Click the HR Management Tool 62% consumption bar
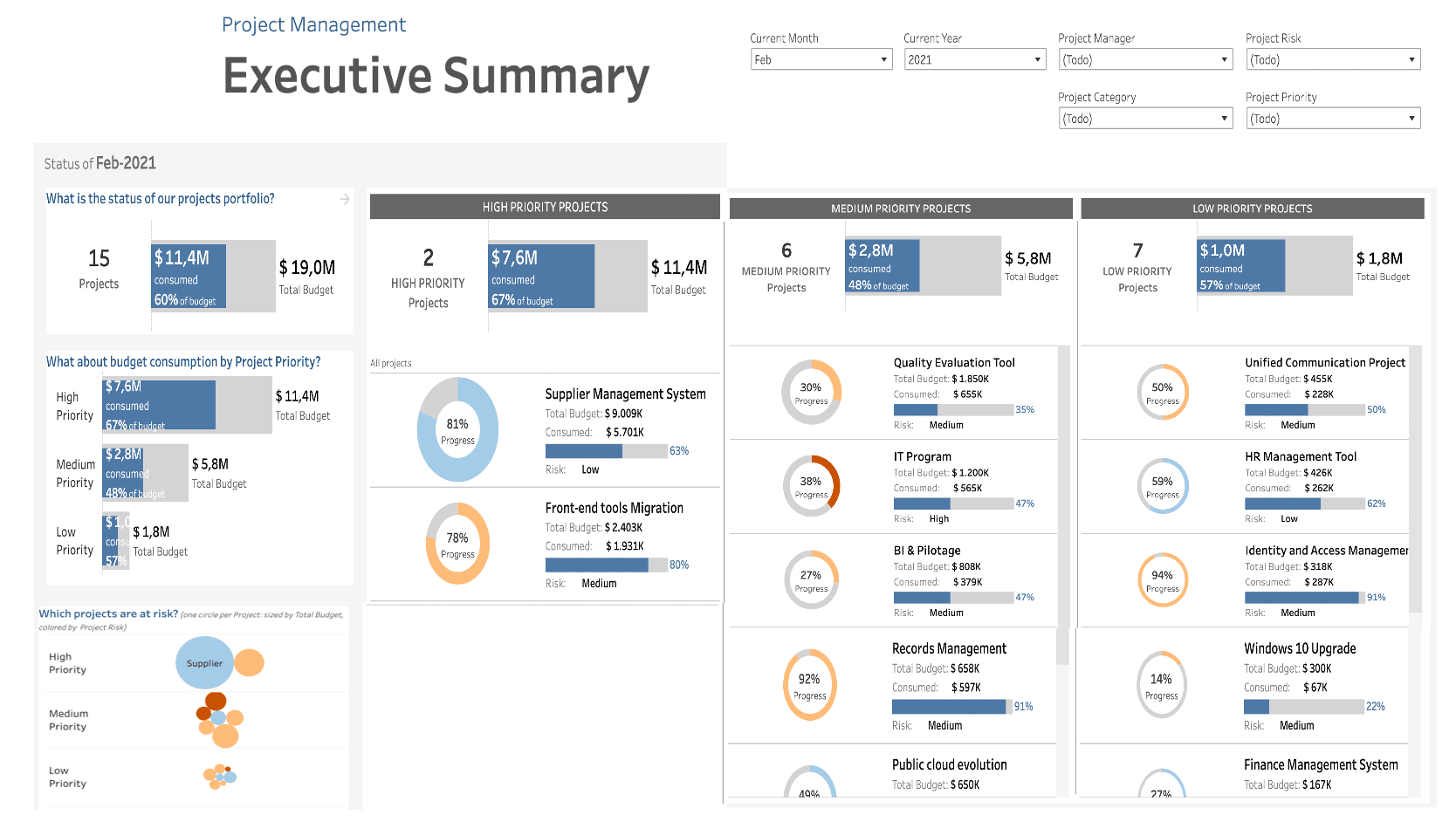This screenshot has height=822, width=1456. [1305, 503]
